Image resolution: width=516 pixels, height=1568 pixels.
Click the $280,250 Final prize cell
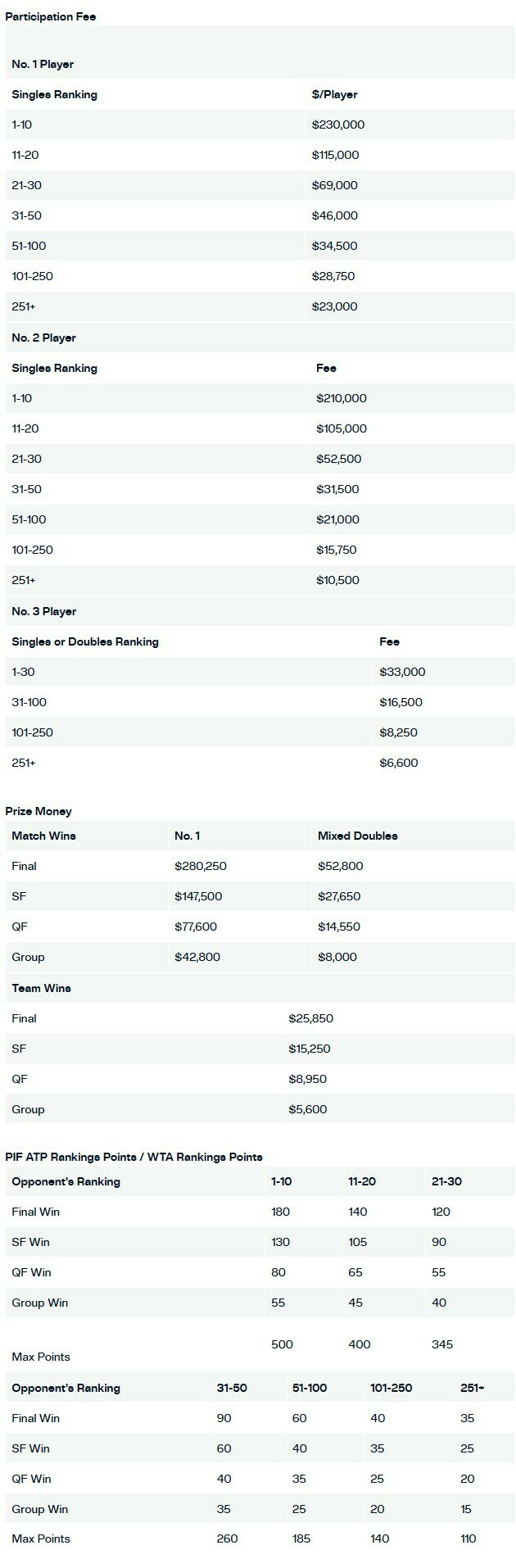click(x=200, y=866)
